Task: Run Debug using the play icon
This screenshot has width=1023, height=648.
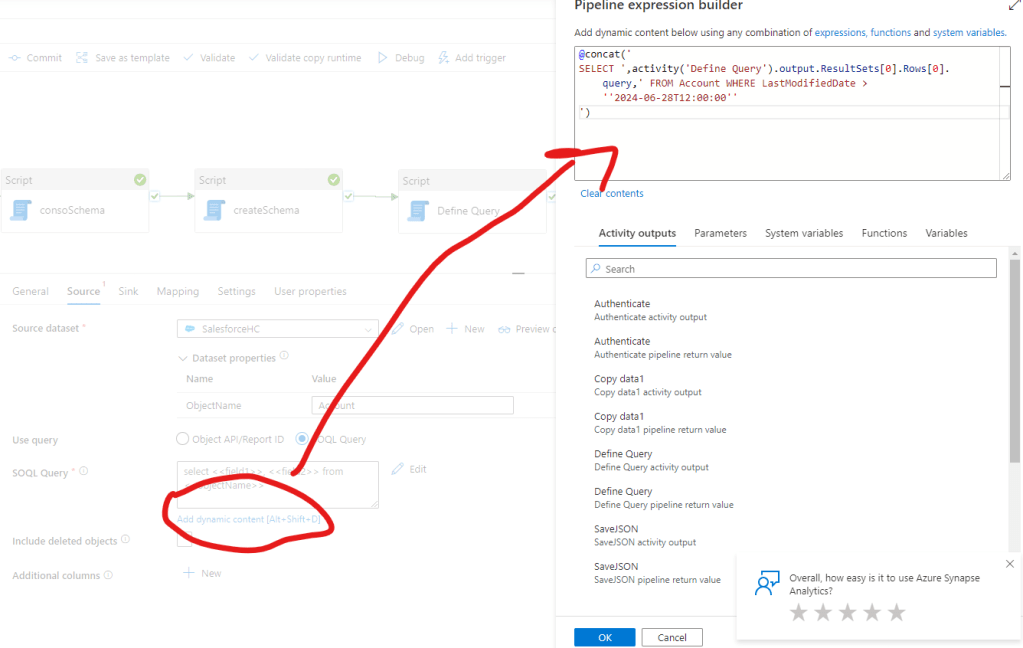Action: (382, 58)
